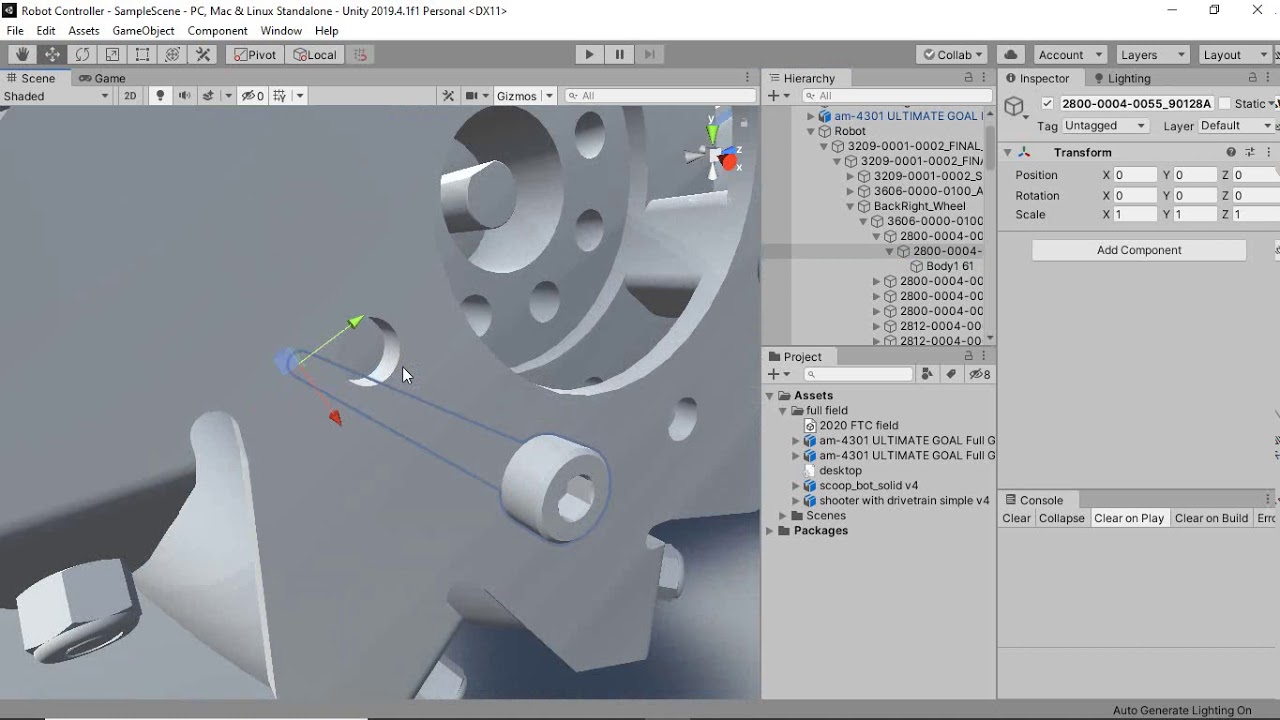
Task: Toggle scene grid visibility icon
Action: [280, 96]
